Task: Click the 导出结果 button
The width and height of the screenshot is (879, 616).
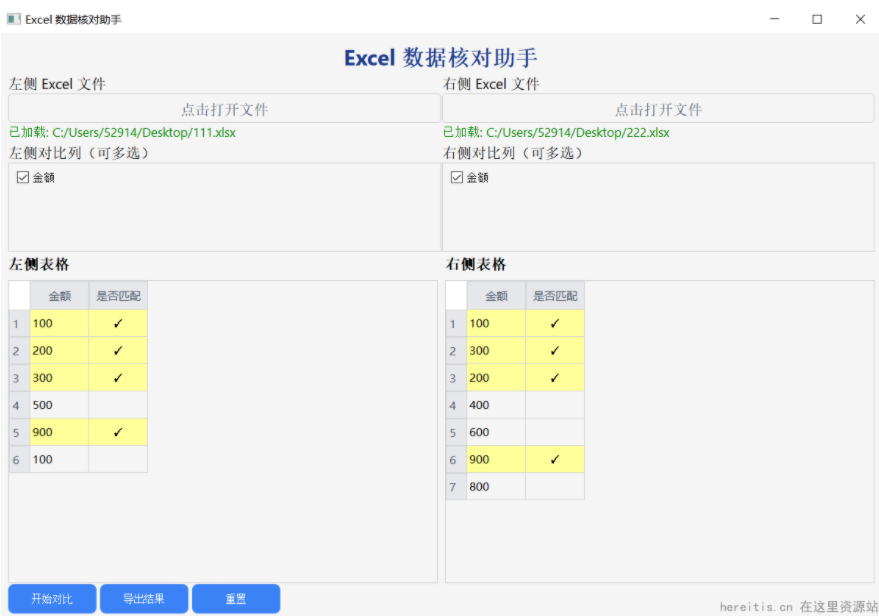Action: point(144,599)
